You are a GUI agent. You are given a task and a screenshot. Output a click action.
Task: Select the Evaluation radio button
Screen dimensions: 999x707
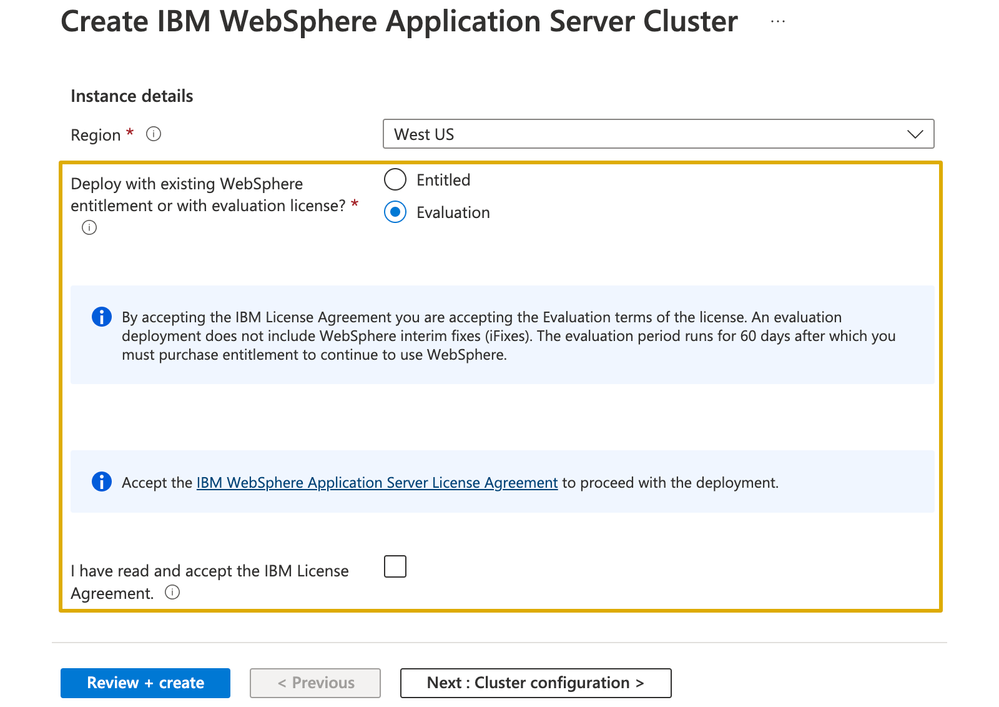pos(395,212)
